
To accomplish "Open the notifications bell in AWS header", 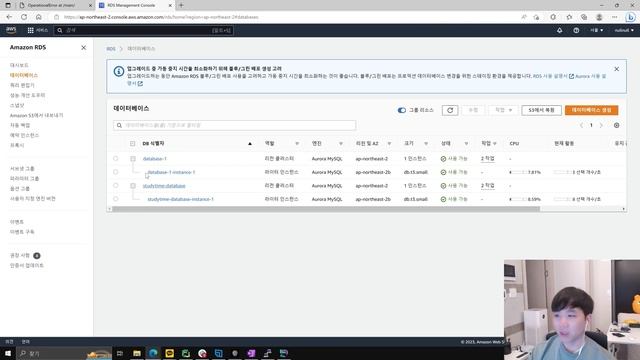I will click(x=560, y=30).
